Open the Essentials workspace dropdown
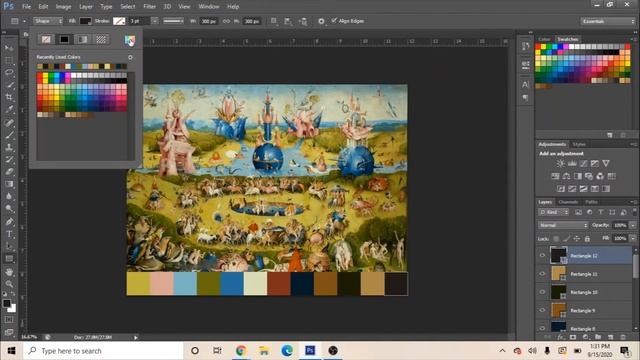This screenshot has width=640, height=360. pos(608,21)
